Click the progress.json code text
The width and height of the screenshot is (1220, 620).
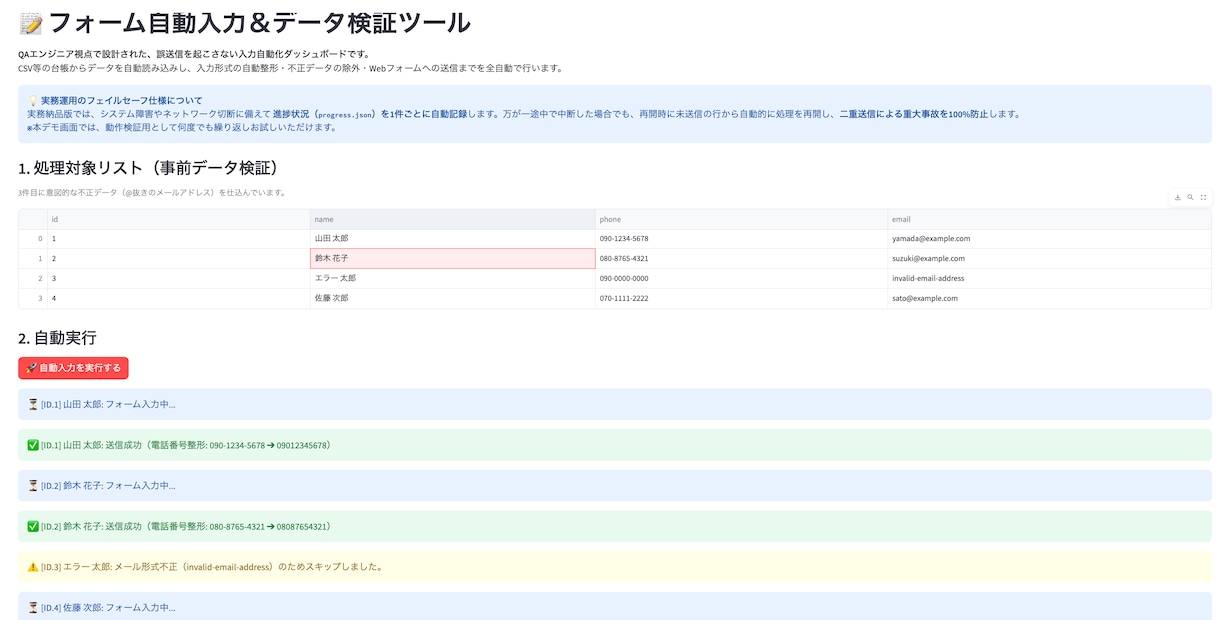coord(345,114)
